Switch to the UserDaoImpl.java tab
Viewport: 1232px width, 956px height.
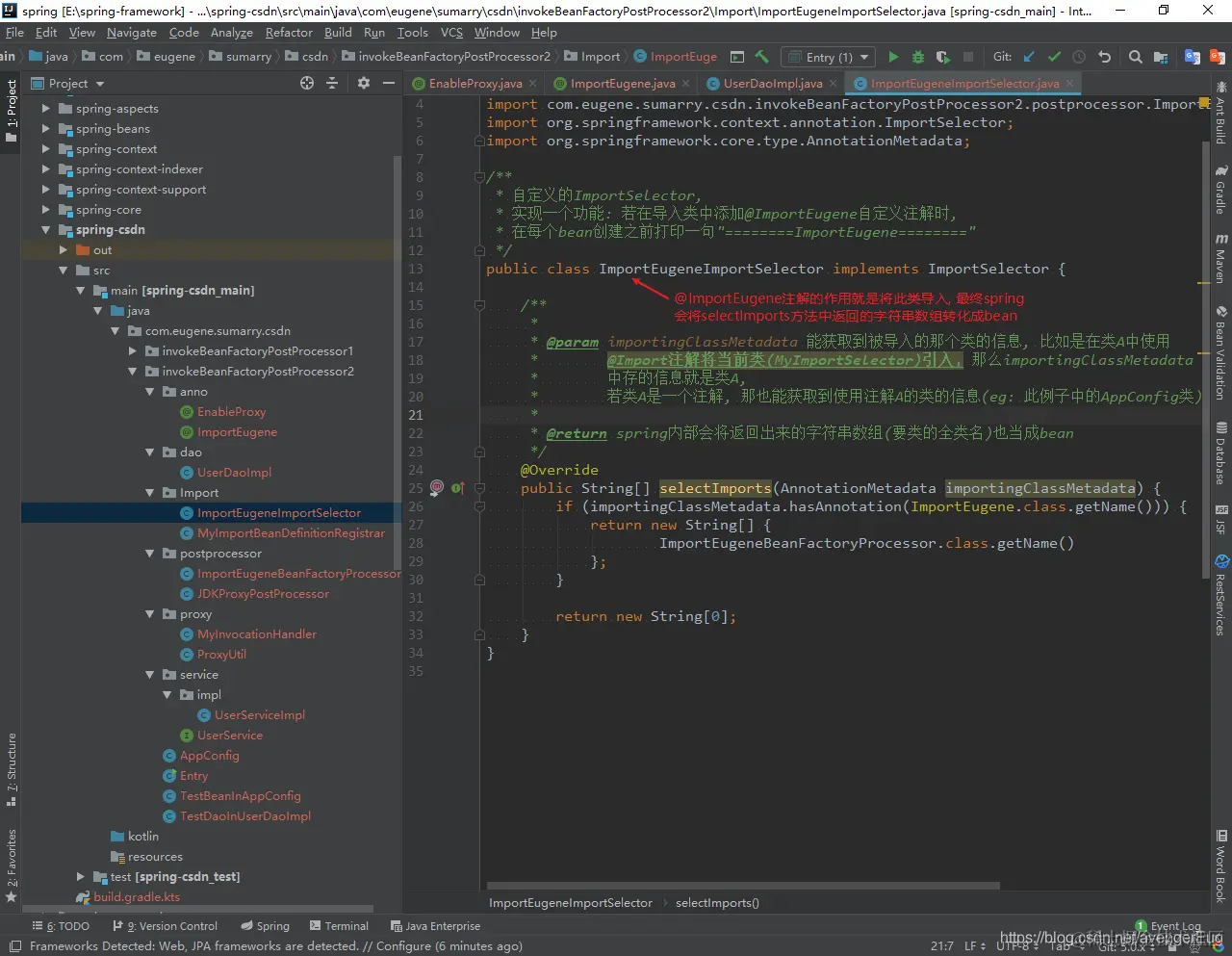pos(772,84)
